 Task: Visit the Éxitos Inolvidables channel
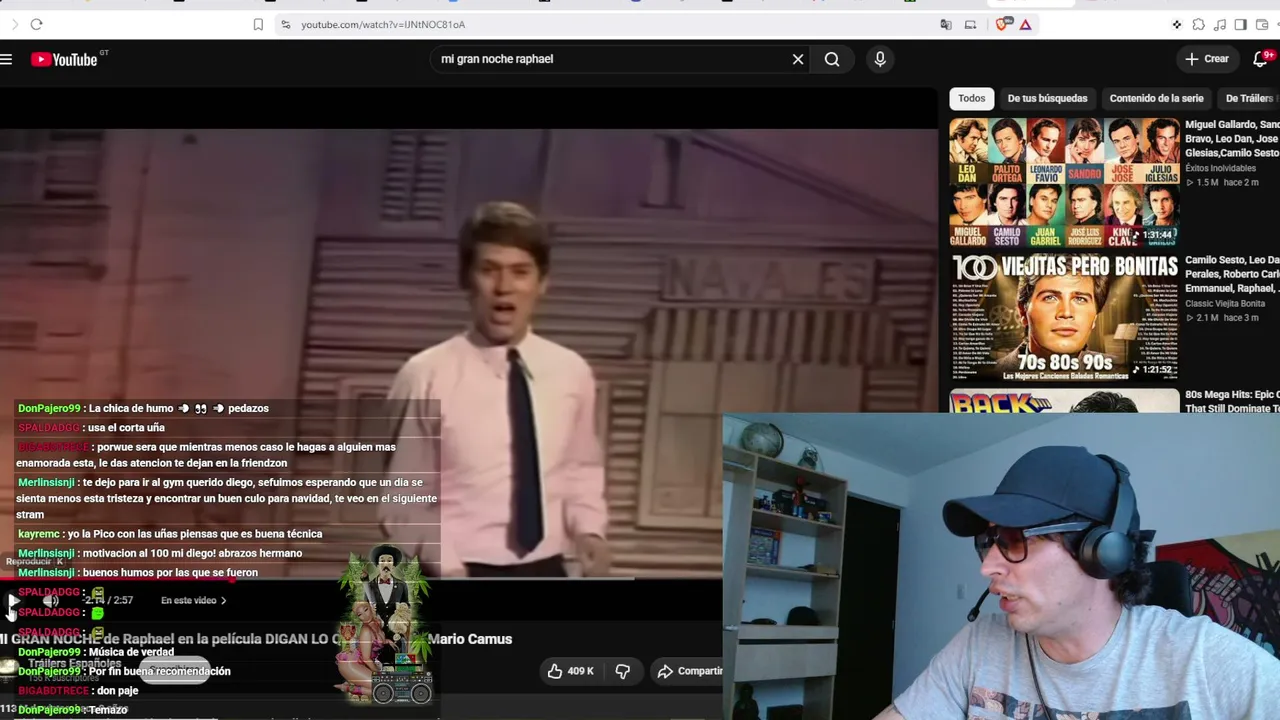click(x=1220, y=168)
